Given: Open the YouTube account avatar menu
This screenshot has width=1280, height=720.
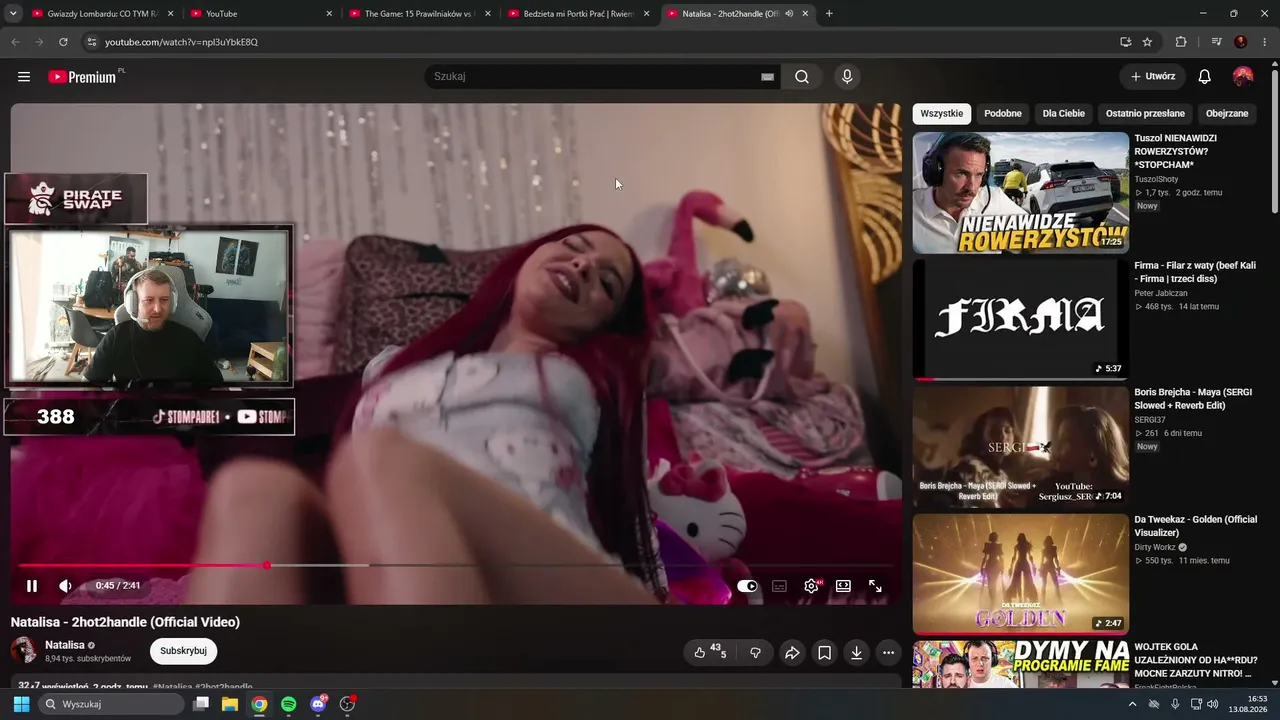Looking at the screenshot, I should (x=1243, y=77).
